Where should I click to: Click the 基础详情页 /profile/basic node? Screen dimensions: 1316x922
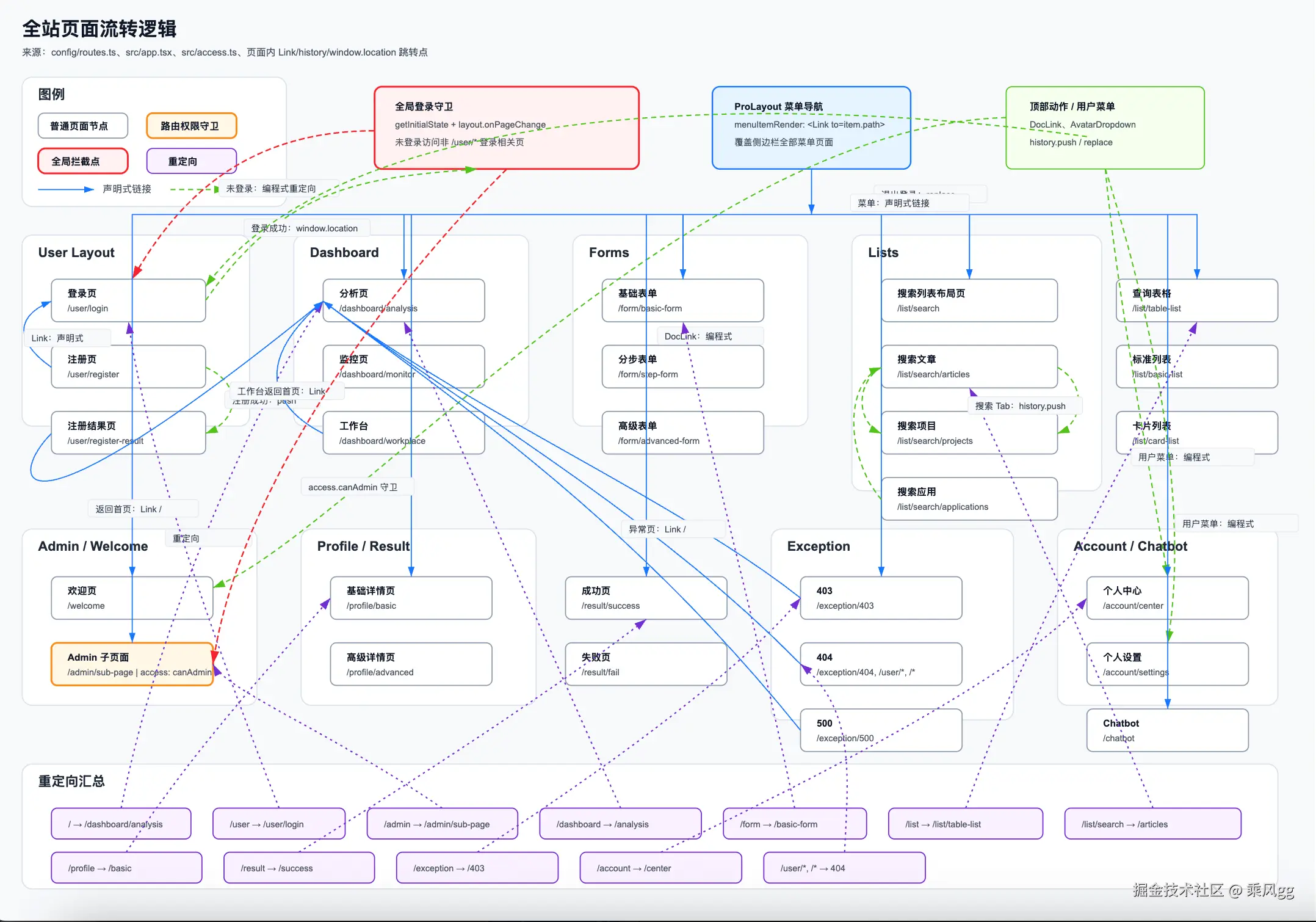[411, 598]
